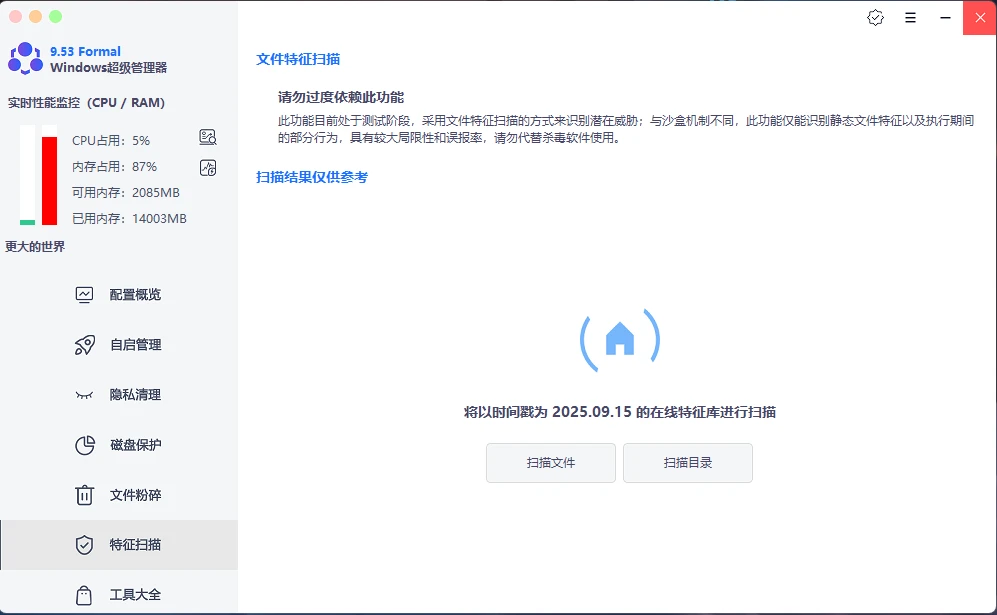The height and width of the screenshot is (615, 997).
Task: Click the memory graph monitor icon
Action: tap(207, 167)
